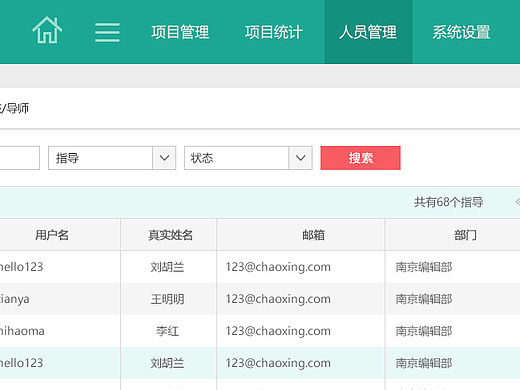Go to the home page icon
Viewport: 520px width, 390px height.
click(47, 30)
